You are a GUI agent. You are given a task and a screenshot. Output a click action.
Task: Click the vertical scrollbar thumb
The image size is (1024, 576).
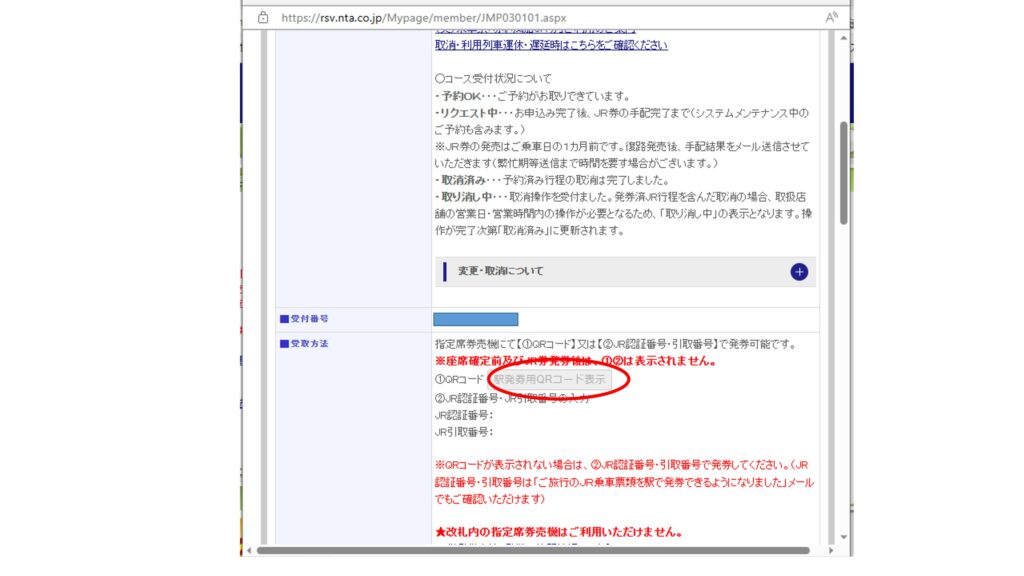pos(845,170)
